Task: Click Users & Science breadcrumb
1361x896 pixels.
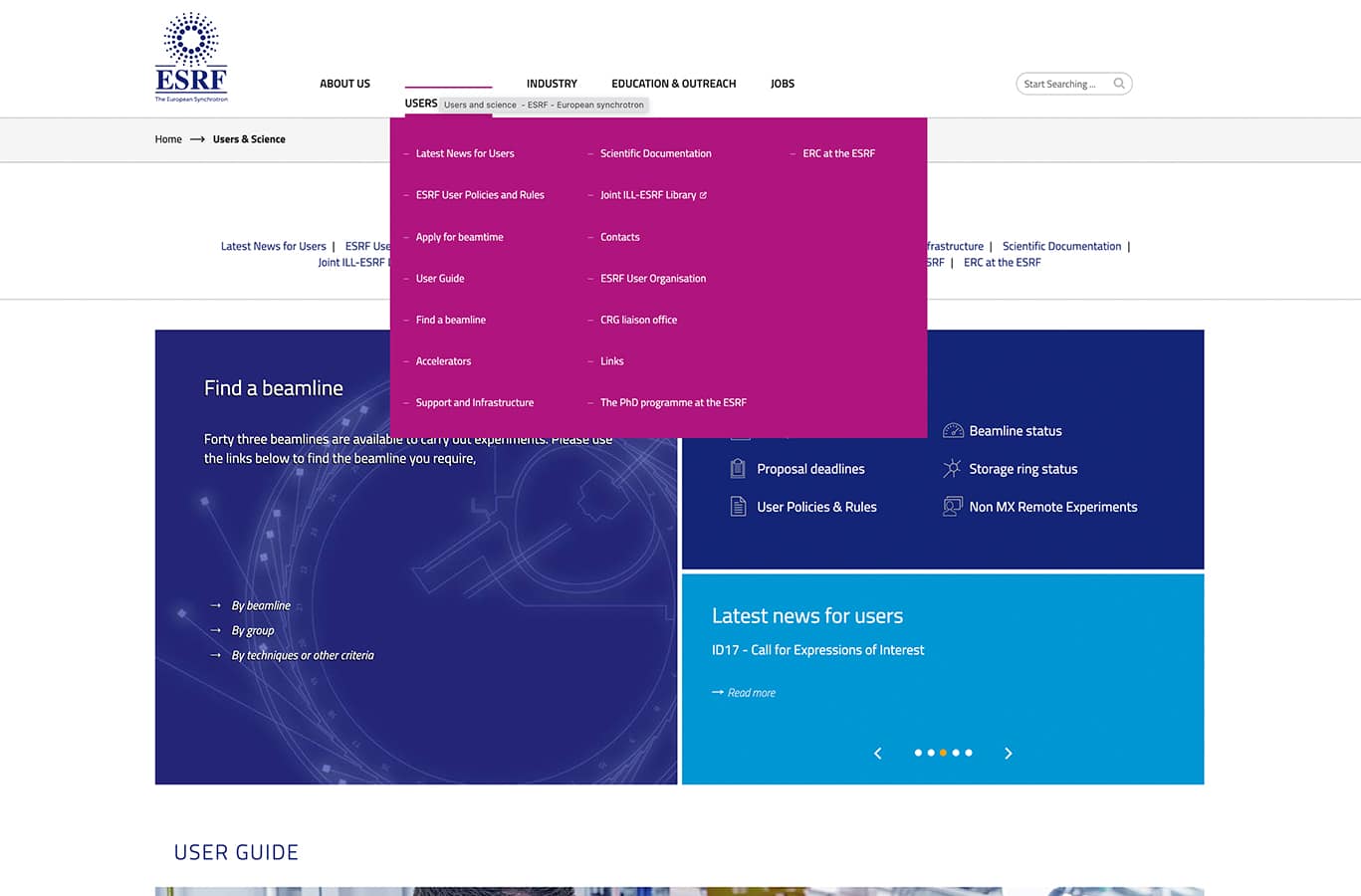Action: 249,139
